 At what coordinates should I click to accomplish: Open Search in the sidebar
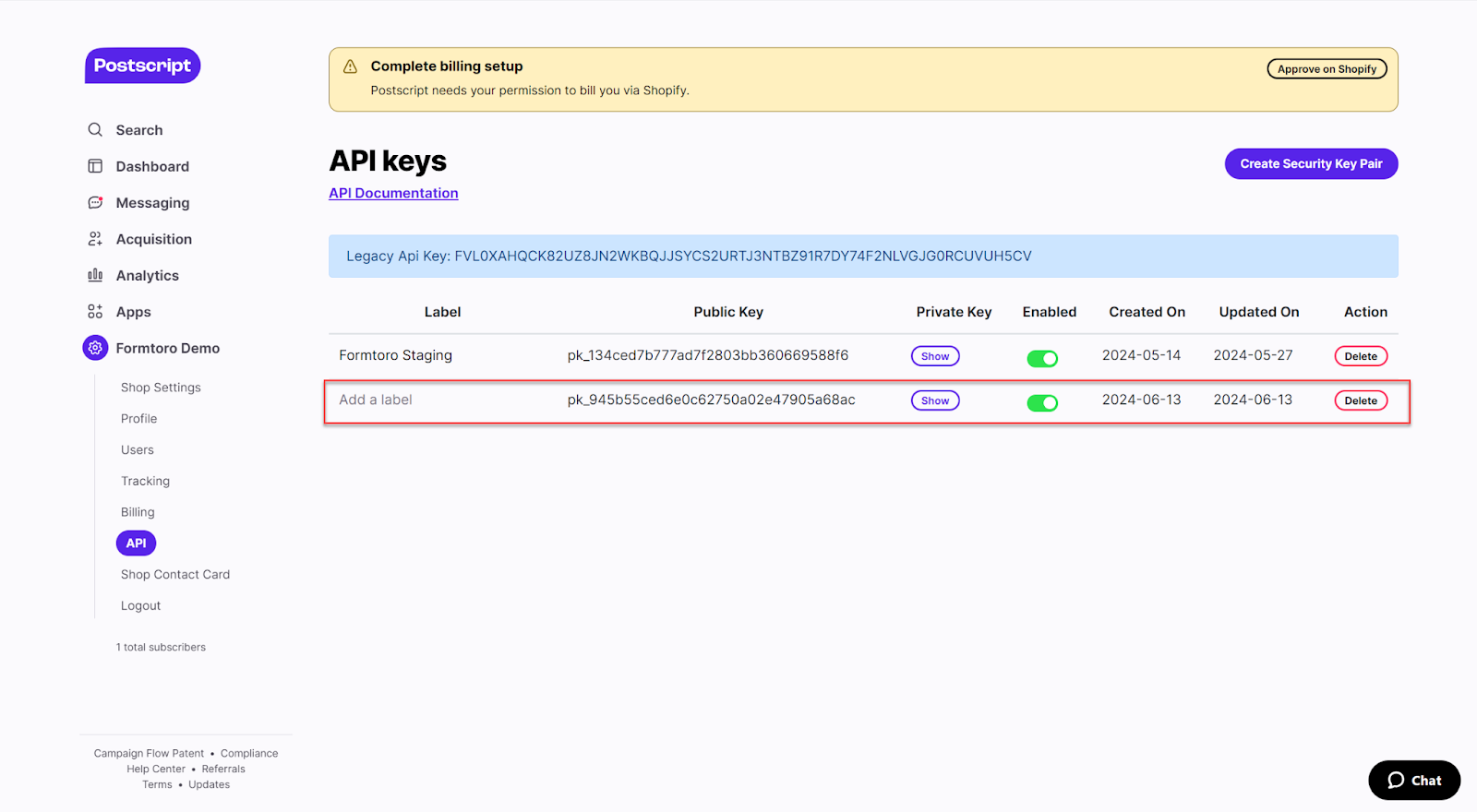click(x=139, y=130)
